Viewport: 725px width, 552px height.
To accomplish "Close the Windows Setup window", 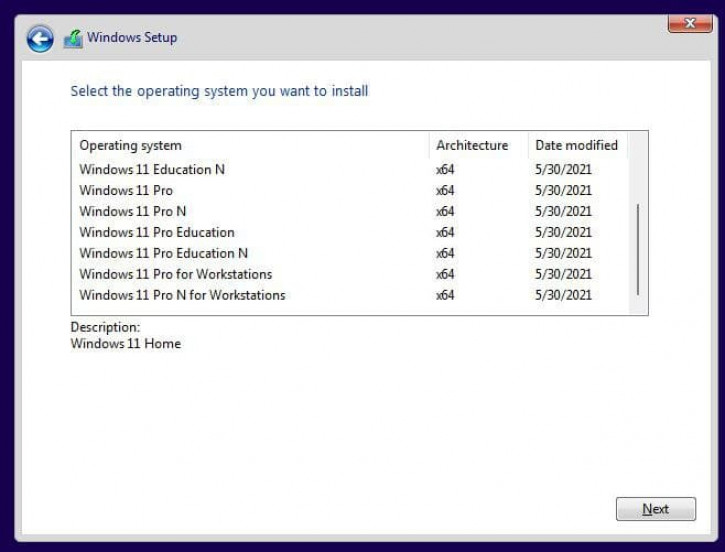I will coord(690,23).
